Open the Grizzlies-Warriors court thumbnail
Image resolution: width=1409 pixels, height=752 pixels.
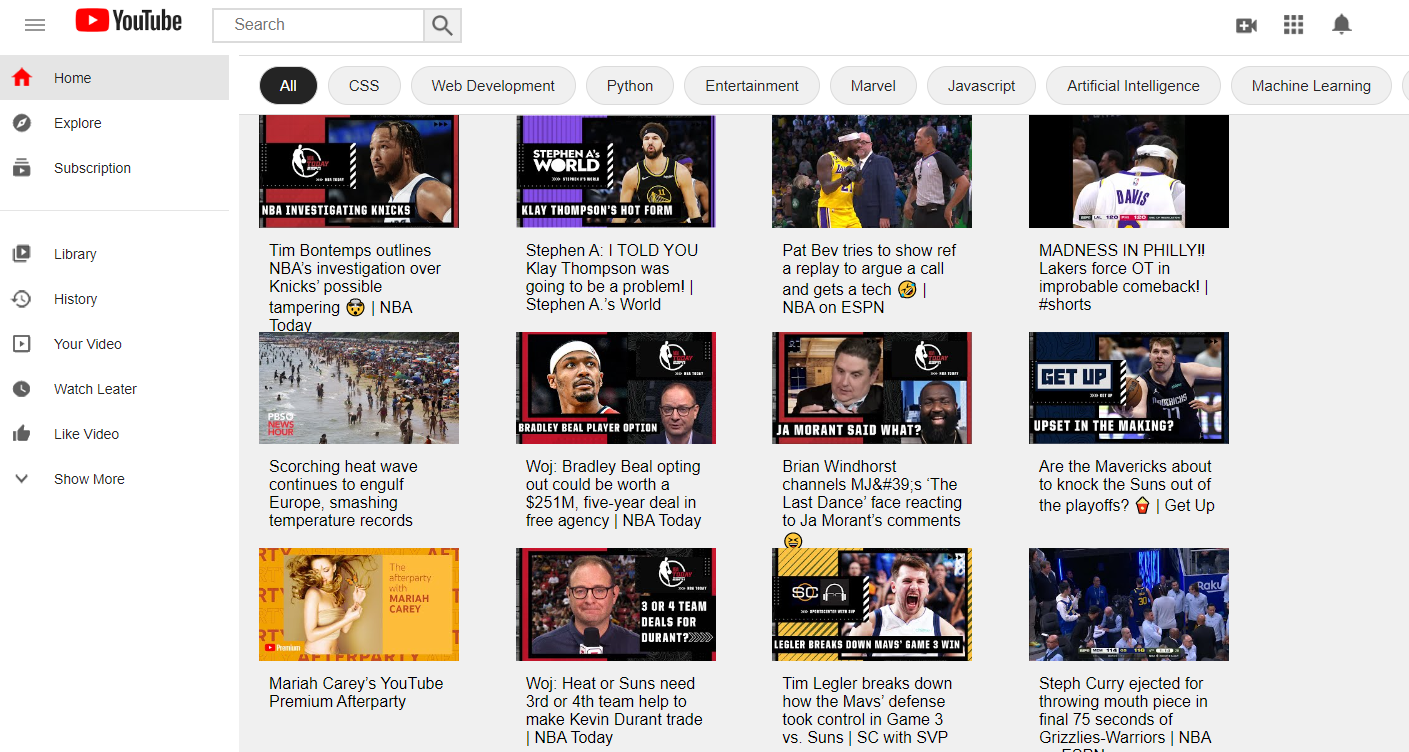tap(1129, 604)
